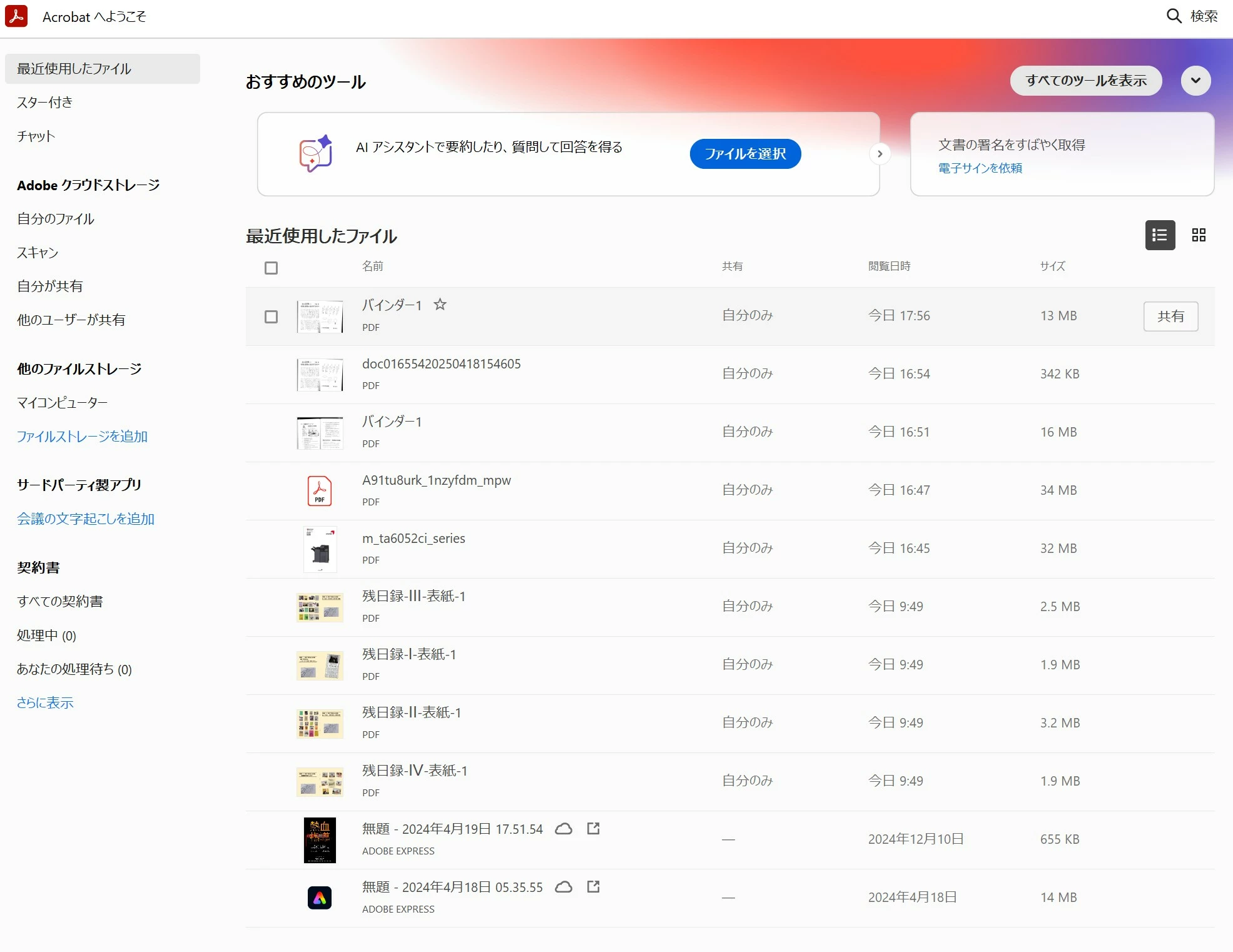The image size is (1233, 952).
Task: Click さらに表示 link under contracts
Action: pyautogui.click(x=45, y=703)
